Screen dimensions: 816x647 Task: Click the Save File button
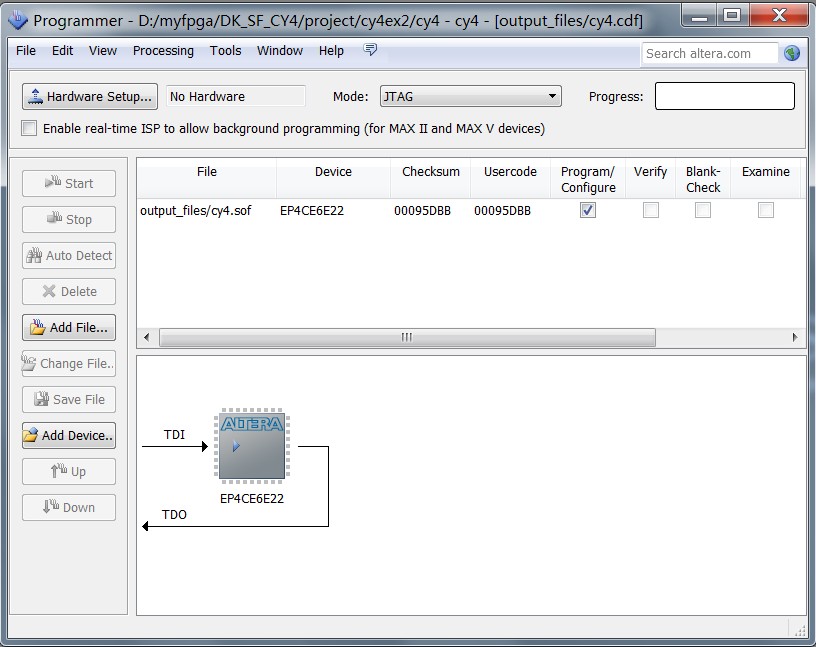tap(69, 399)
